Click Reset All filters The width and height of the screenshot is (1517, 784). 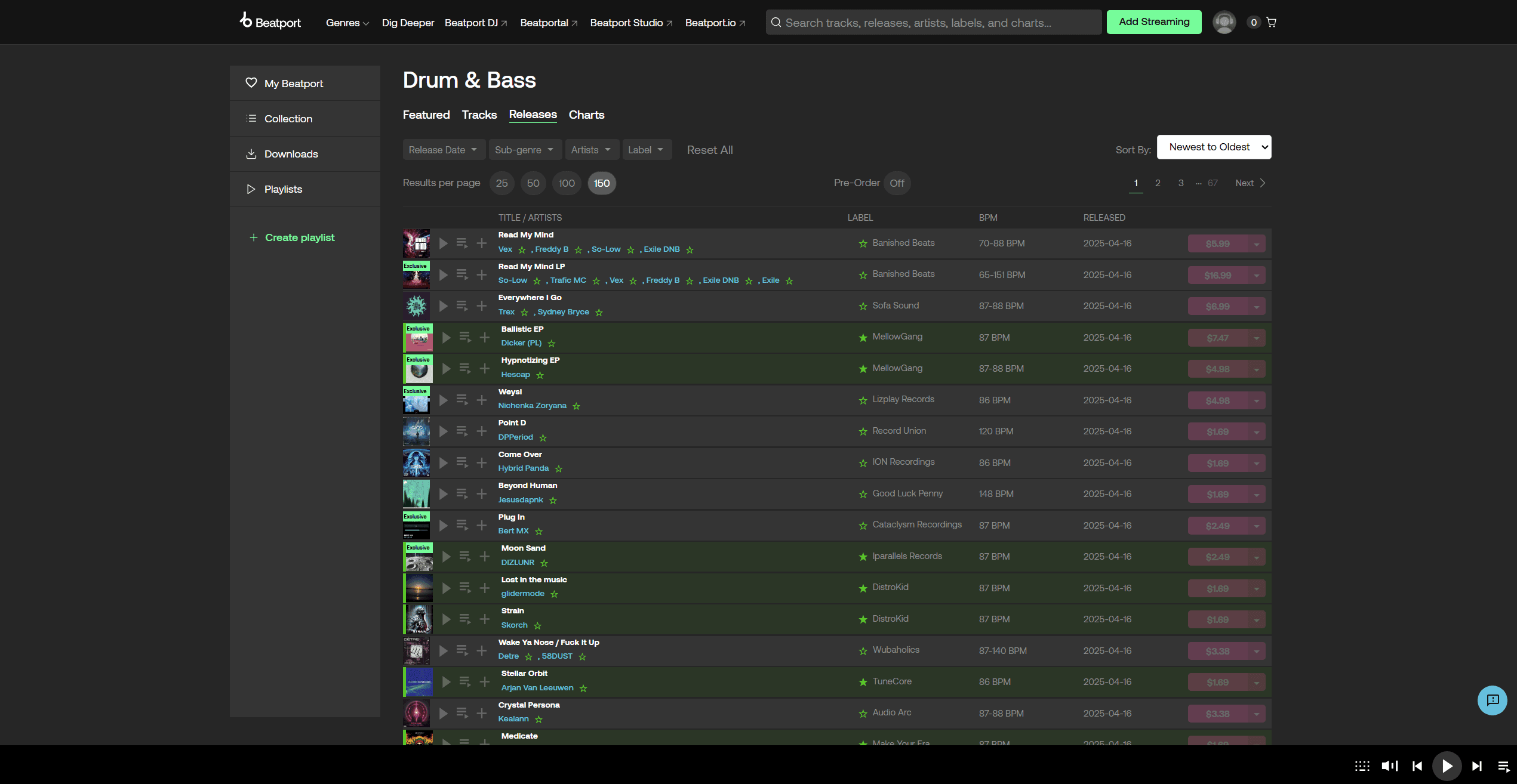click(710, 150)
